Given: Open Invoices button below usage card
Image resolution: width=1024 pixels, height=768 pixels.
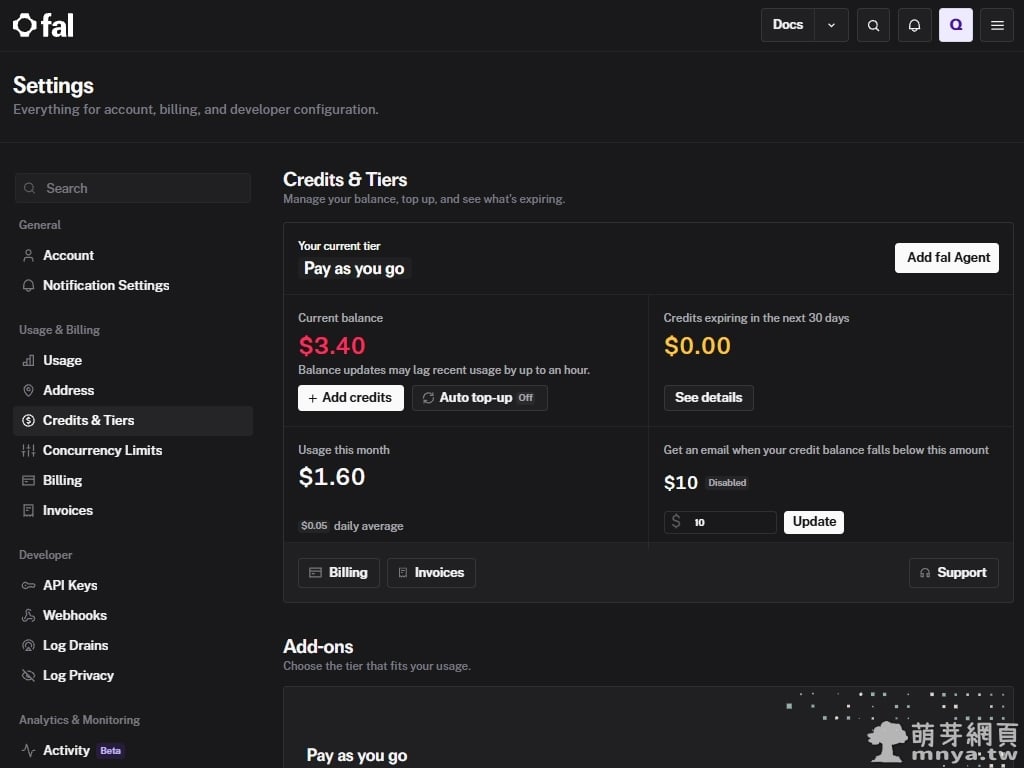Looking at the screenshot, I should [431, 573].
